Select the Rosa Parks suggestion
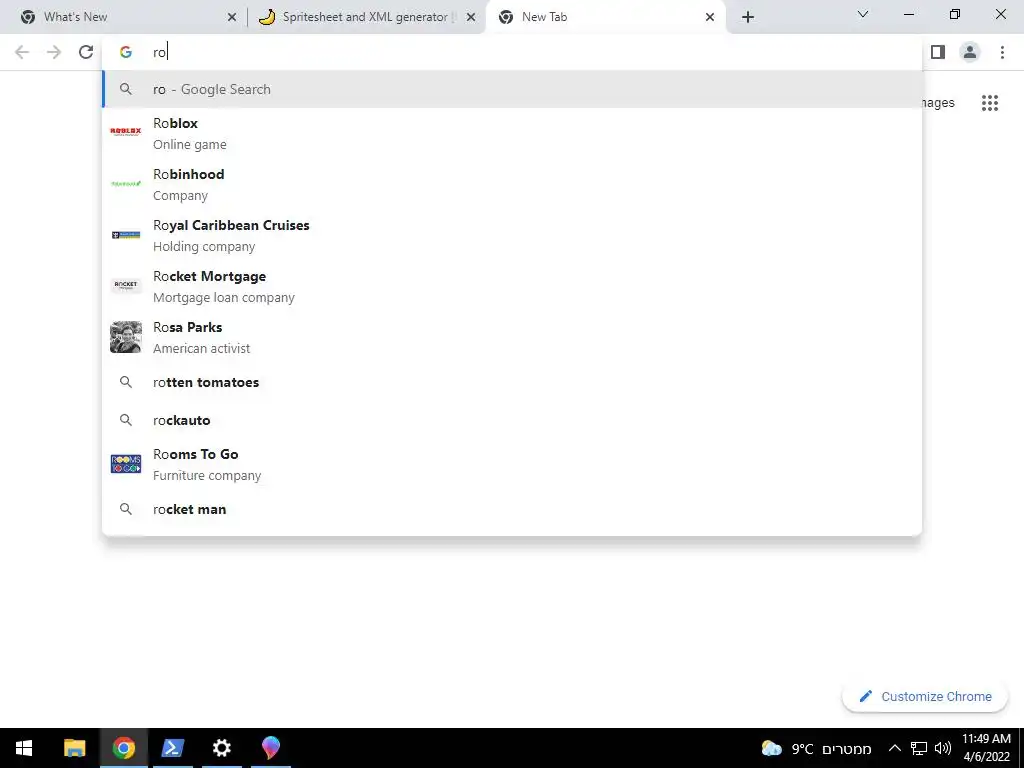 coord(512,337)
